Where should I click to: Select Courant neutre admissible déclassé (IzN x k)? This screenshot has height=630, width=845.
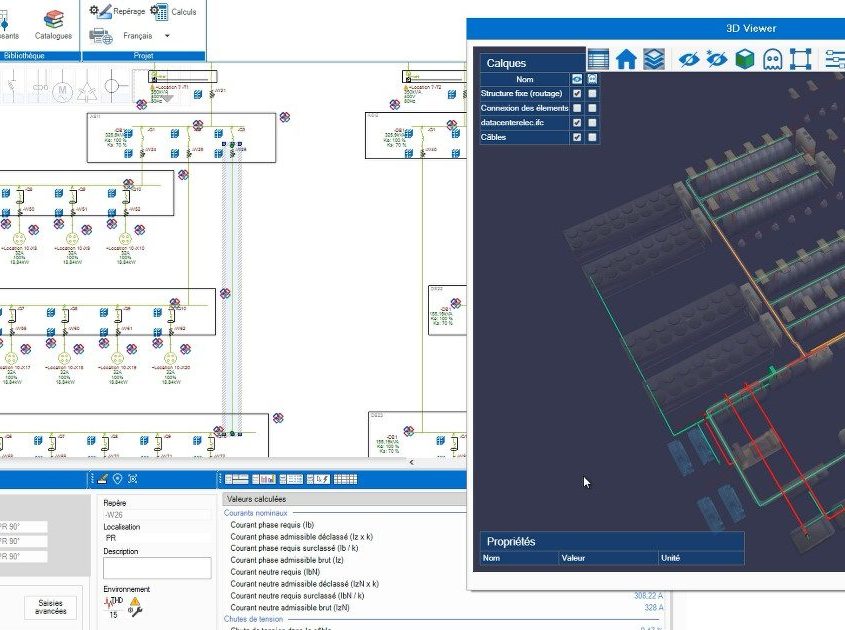click(304, 584)
